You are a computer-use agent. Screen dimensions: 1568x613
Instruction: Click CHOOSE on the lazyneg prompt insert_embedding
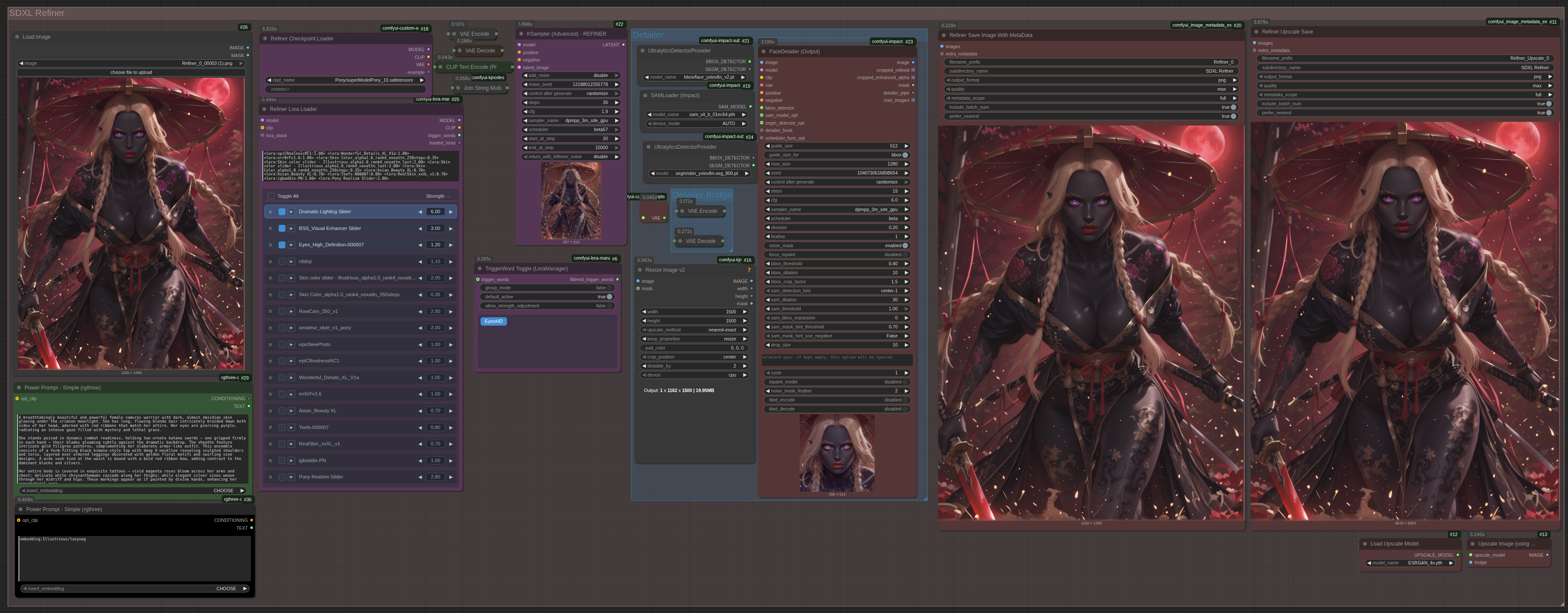click(x=226, y=588)
